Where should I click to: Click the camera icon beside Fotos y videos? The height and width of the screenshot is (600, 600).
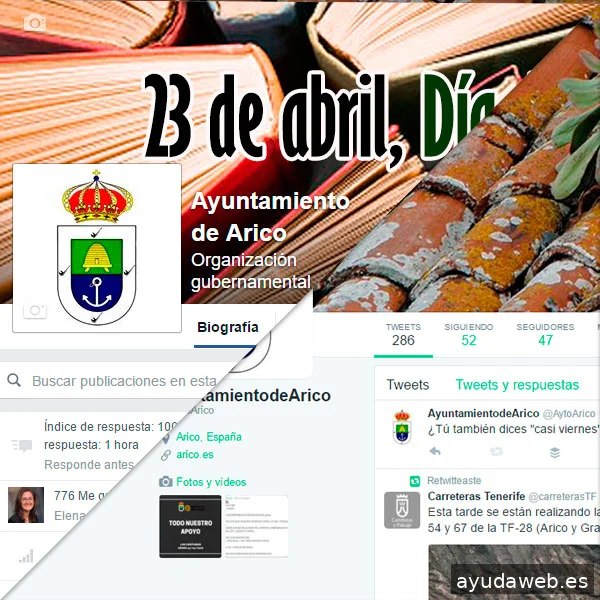[x=166, y=481]
